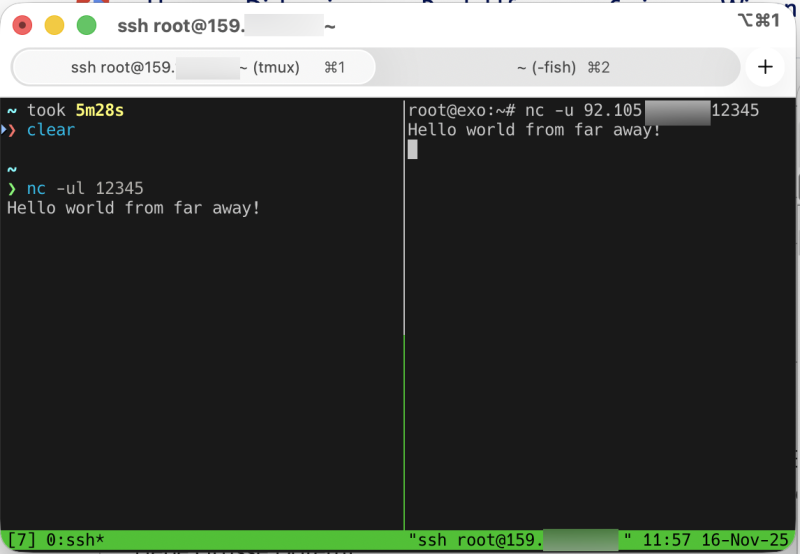Image resolution: width=800 pixels, height=554 pixels.
Task: Switch to the ~ (-fish) tab
Action: click(562, 68)
